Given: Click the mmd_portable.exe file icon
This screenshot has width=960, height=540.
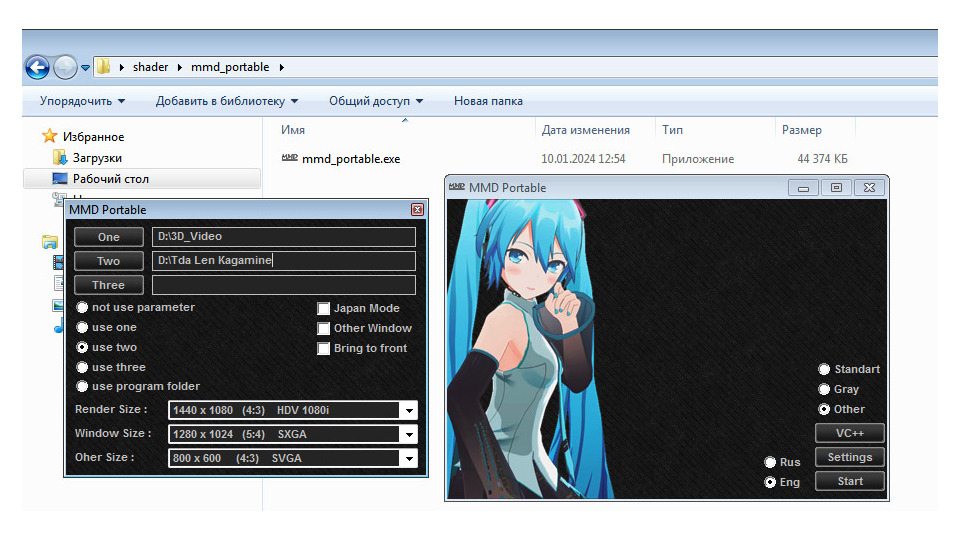Looking at the screenshot, I should point(290,158).
